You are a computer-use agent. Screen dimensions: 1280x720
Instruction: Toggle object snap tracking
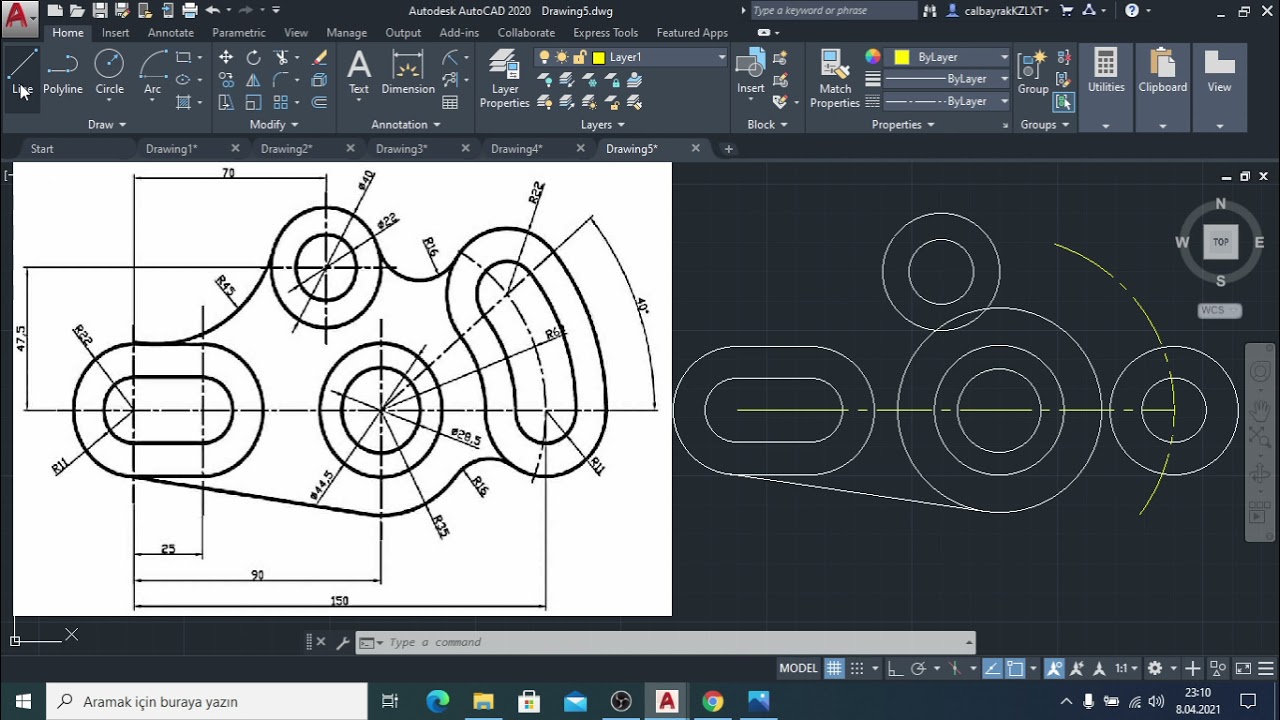coord(992,668)
